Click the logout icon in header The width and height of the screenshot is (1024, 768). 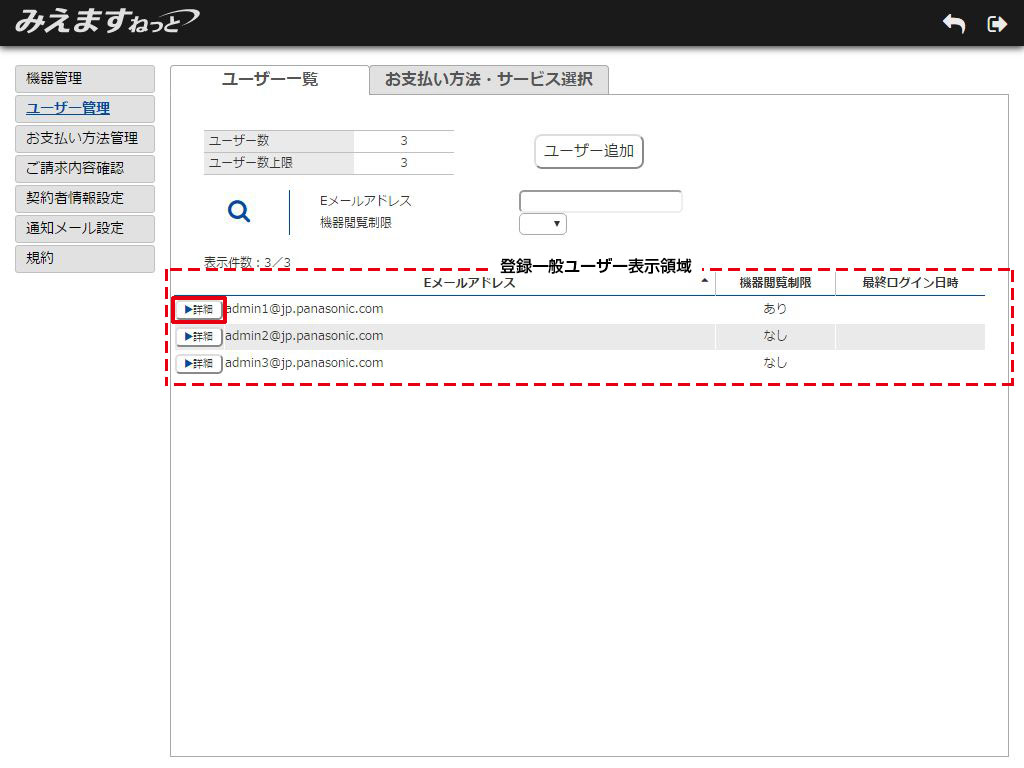point(996,24)
